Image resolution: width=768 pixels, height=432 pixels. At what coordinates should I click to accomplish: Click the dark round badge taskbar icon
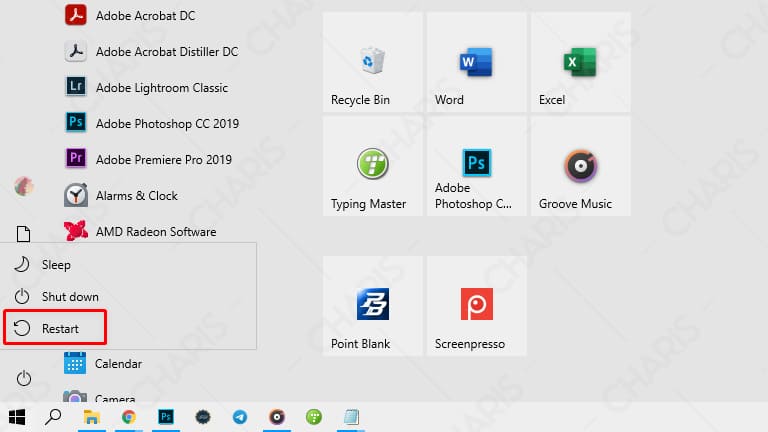203,417
